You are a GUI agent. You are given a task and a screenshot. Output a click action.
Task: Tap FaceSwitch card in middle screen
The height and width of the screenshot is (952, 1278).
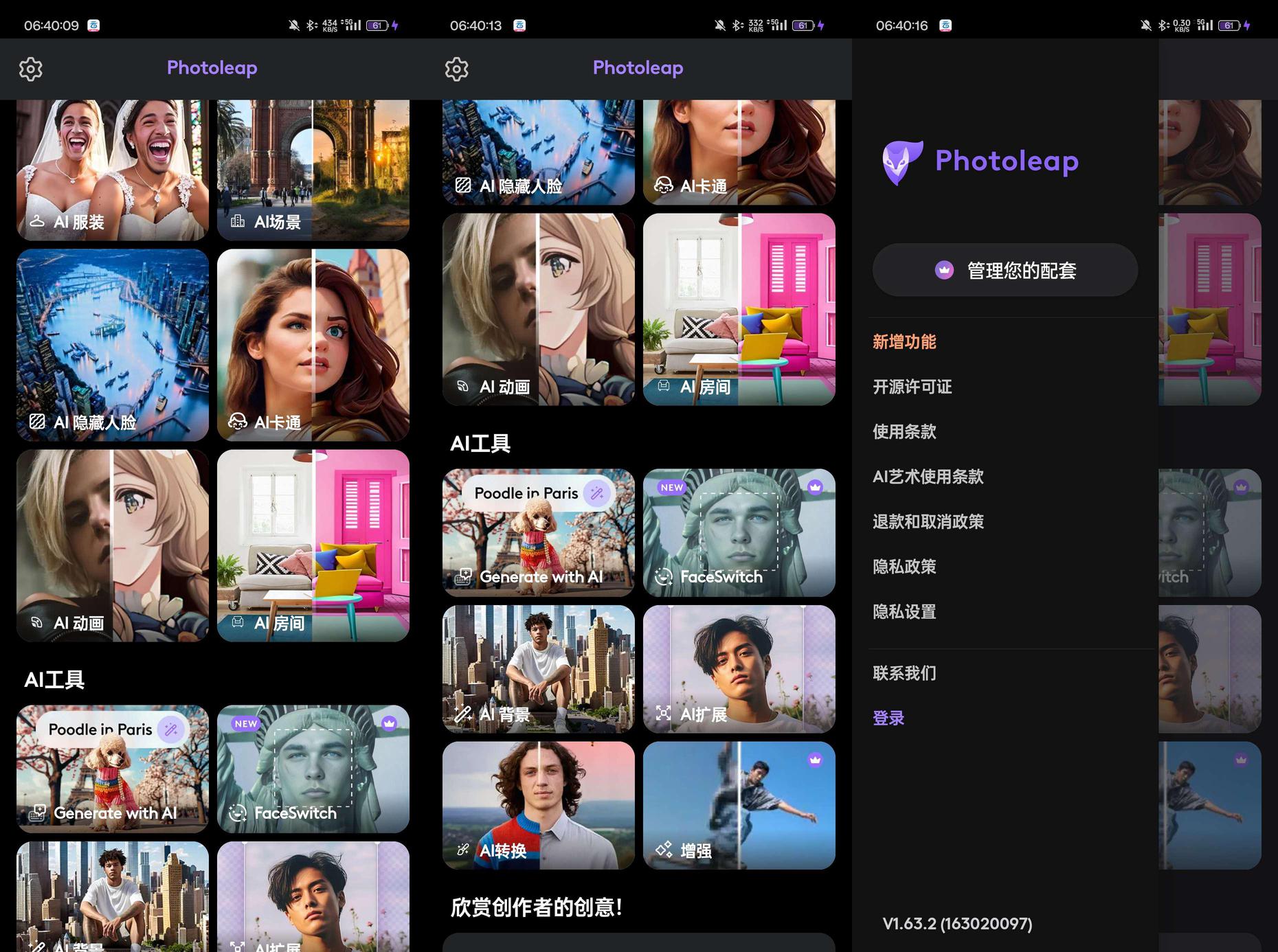point(739,532)
